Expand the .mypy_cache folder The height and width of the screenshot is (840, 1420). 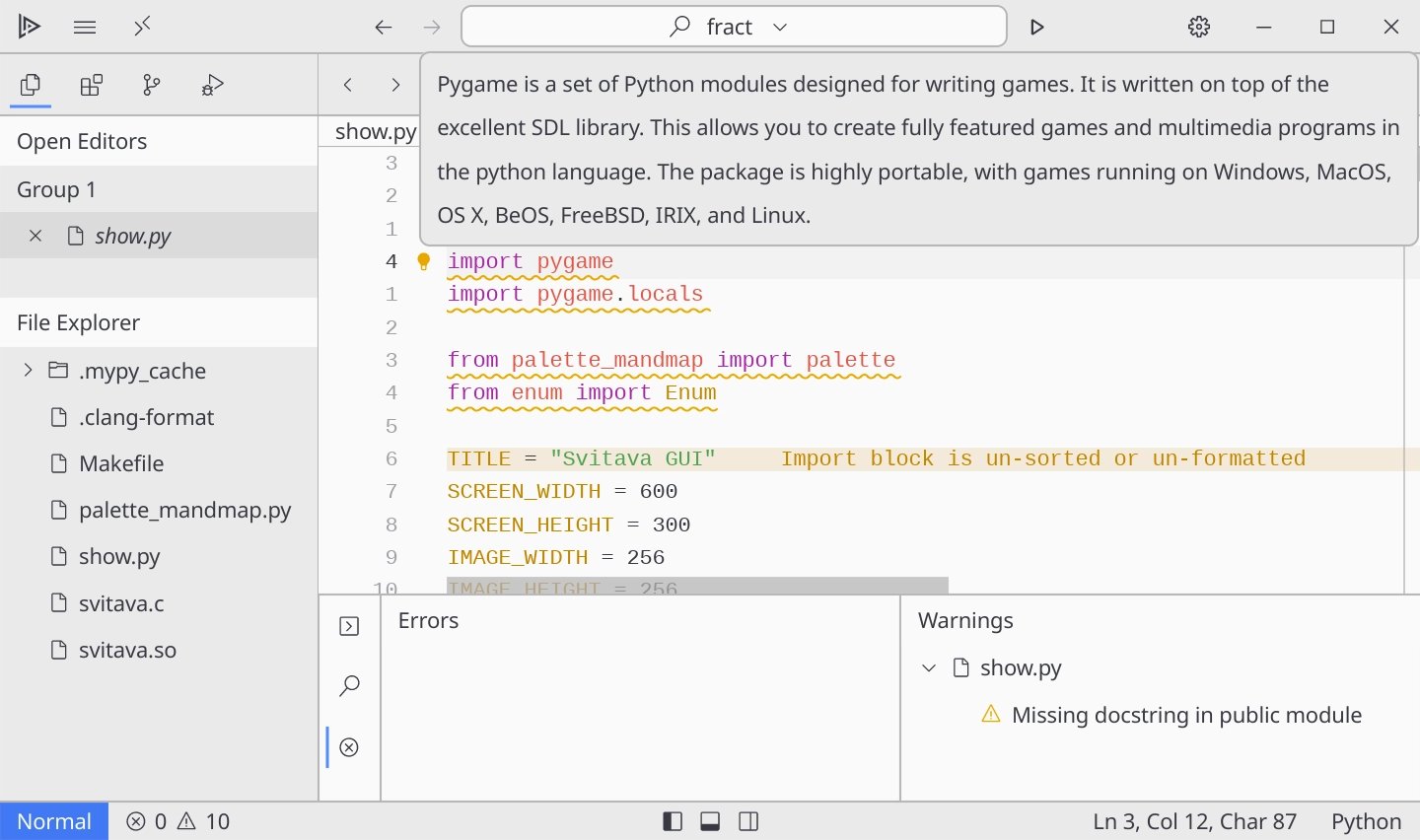click(x=28, y=371)
